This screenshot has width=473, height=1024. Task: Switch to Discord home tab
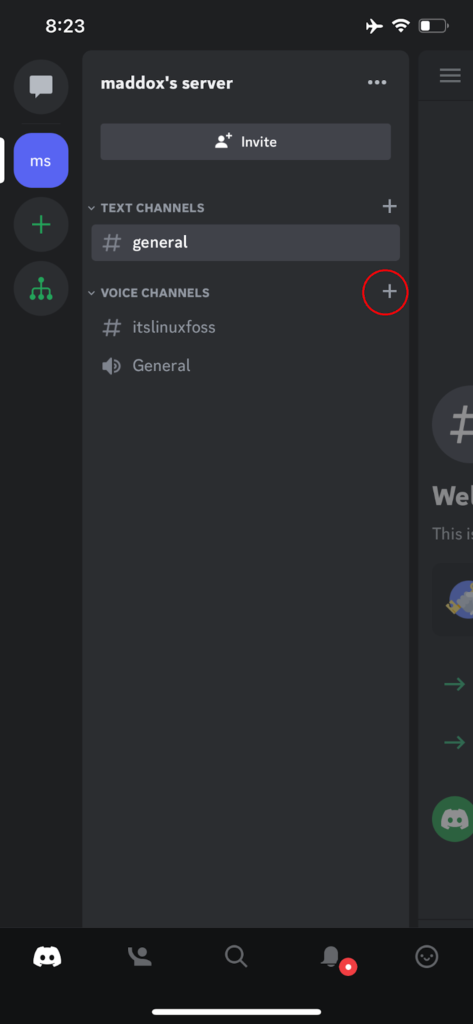tap(47, 957)
